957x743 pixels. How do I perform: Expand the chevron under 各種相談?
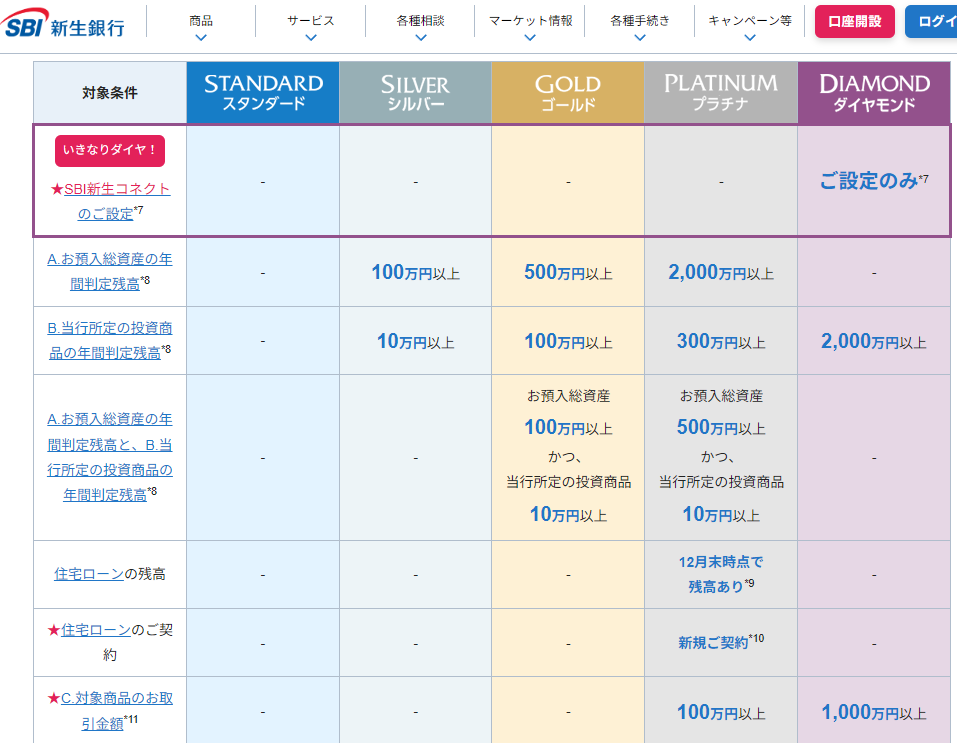pos(421,38)
